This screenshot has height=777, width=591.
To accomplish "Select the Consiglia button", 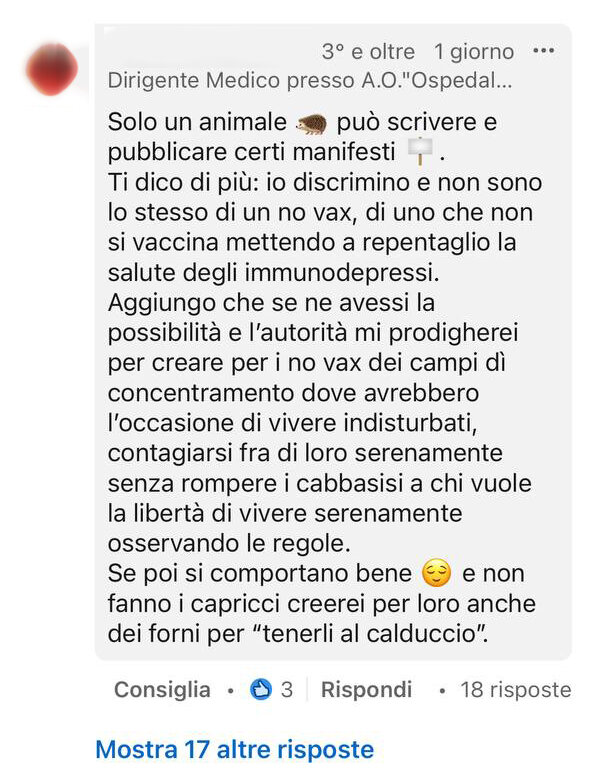I will click(162, 690).
